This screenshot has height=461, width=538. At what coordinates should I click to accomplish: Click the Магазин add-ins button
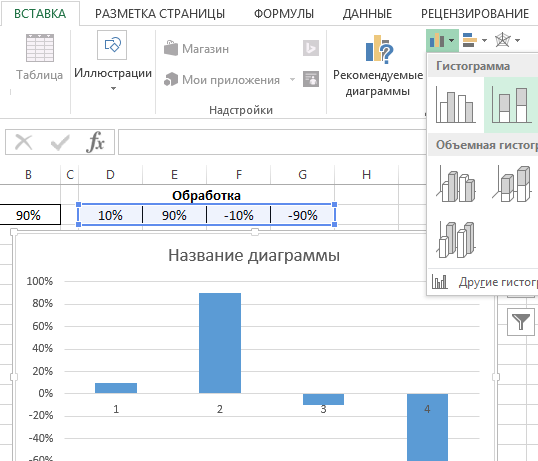pos(197,49)
